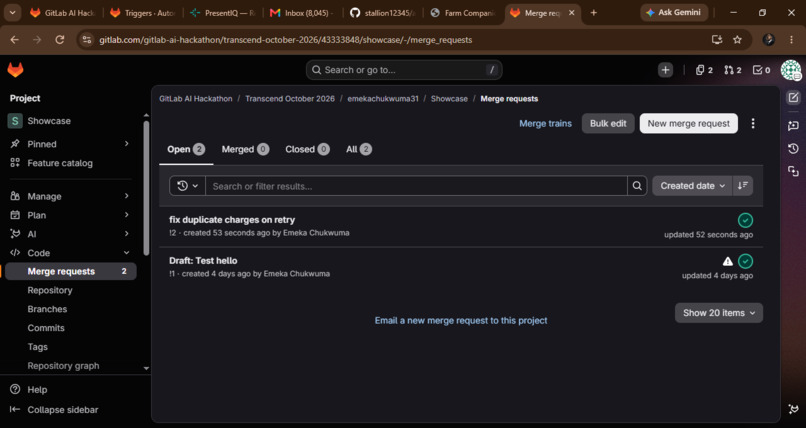This screenshot has height=428, width=806.
Task: Open the merge request list actions kebab menu
Action: coord(753,123)
